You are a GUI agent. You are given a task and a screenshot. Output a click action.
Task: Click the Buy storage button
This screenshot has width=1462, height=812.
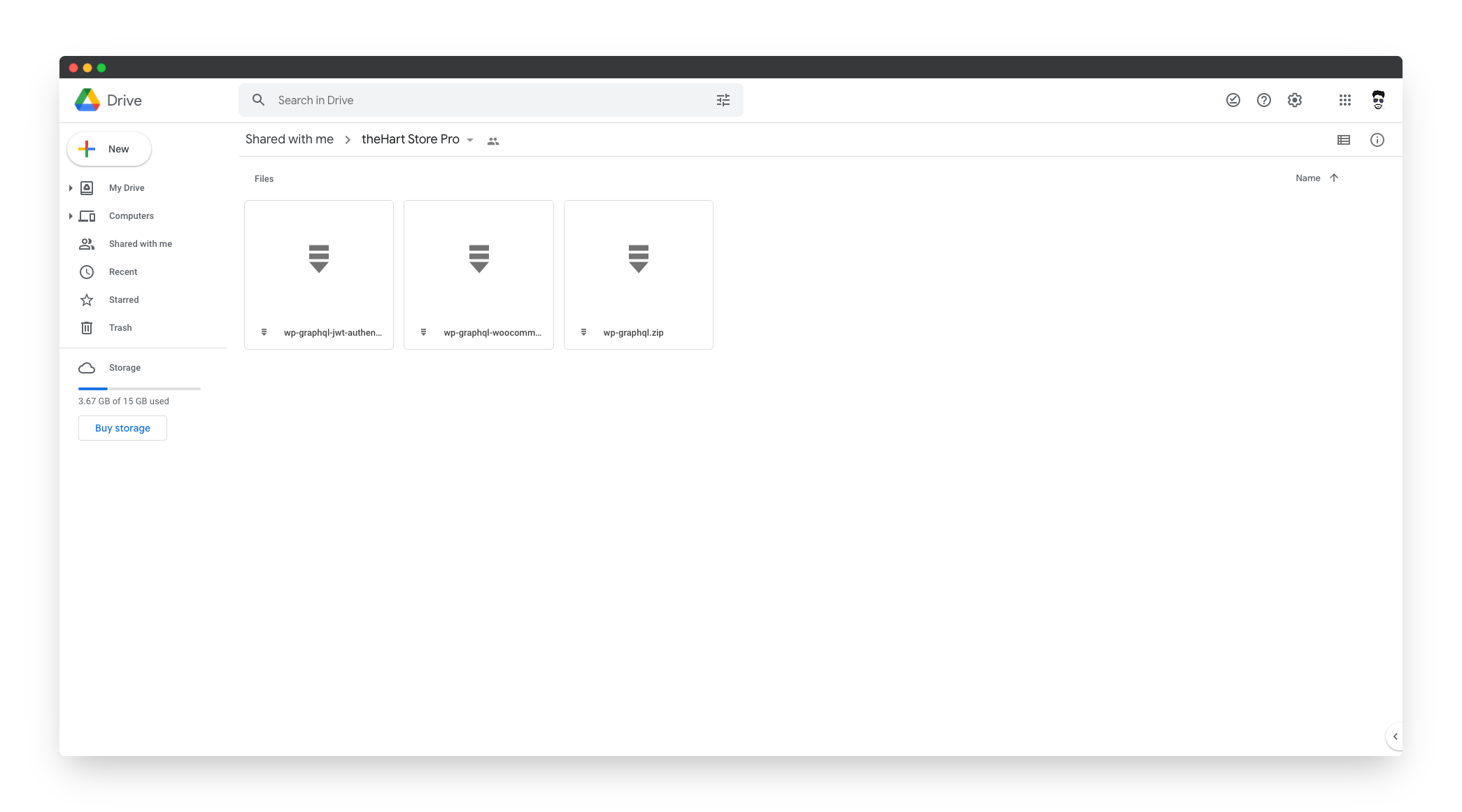tap(121, 428)
